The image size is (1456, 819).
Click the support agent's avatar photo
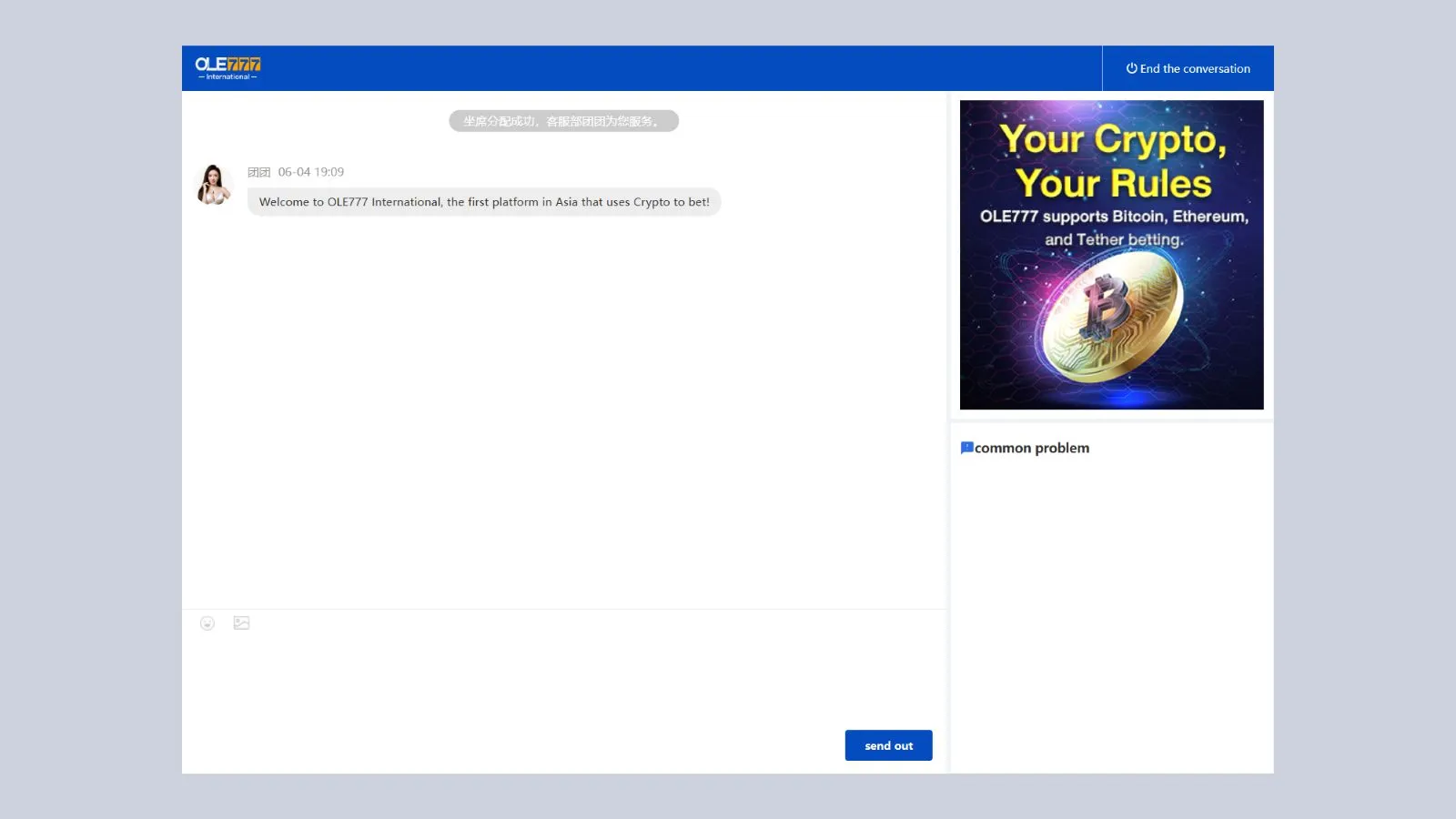[x=215, y=185]
